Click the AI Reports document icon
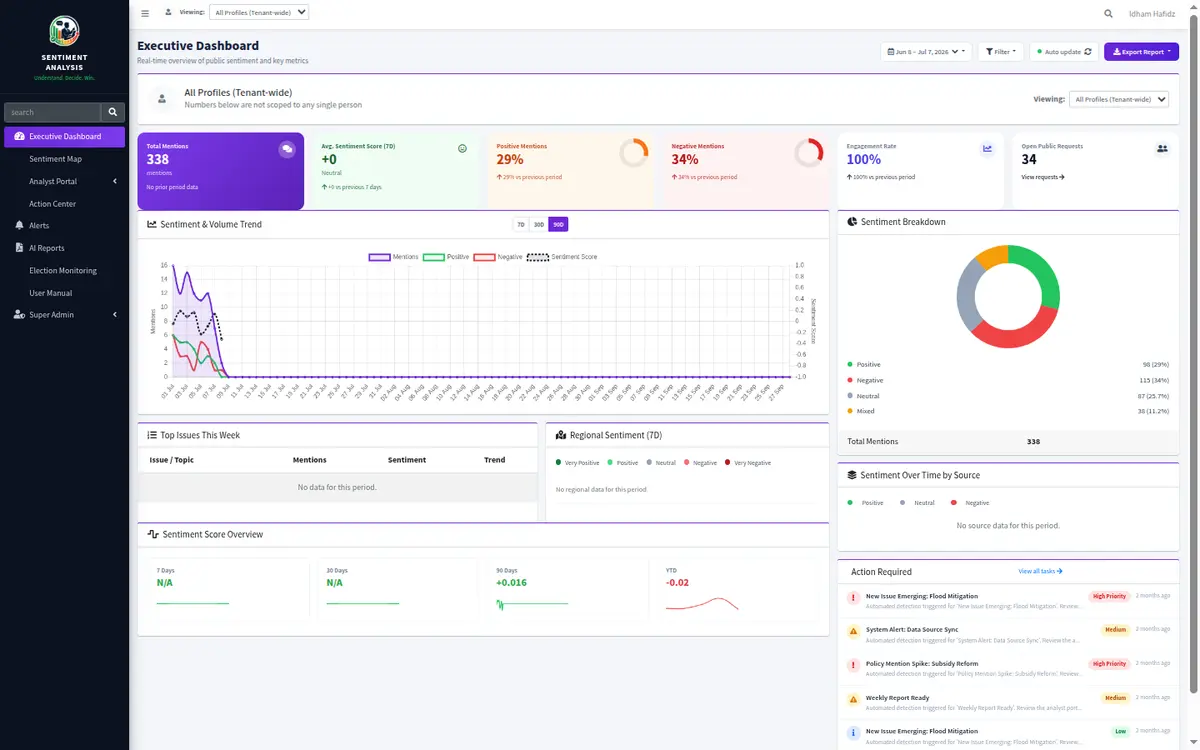 pyautogui.click(x=18, y=248)
